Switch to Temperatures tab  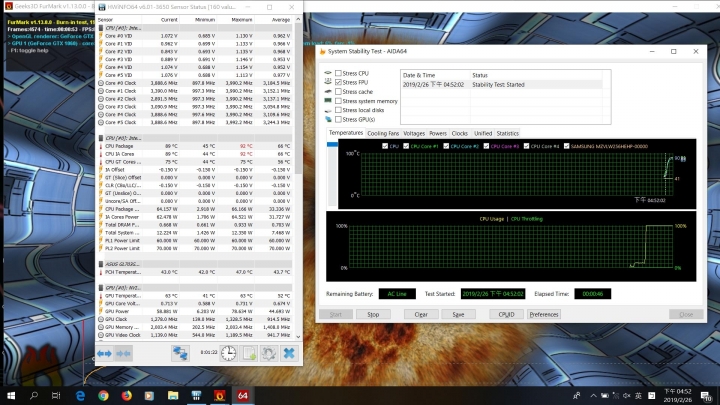346,133
